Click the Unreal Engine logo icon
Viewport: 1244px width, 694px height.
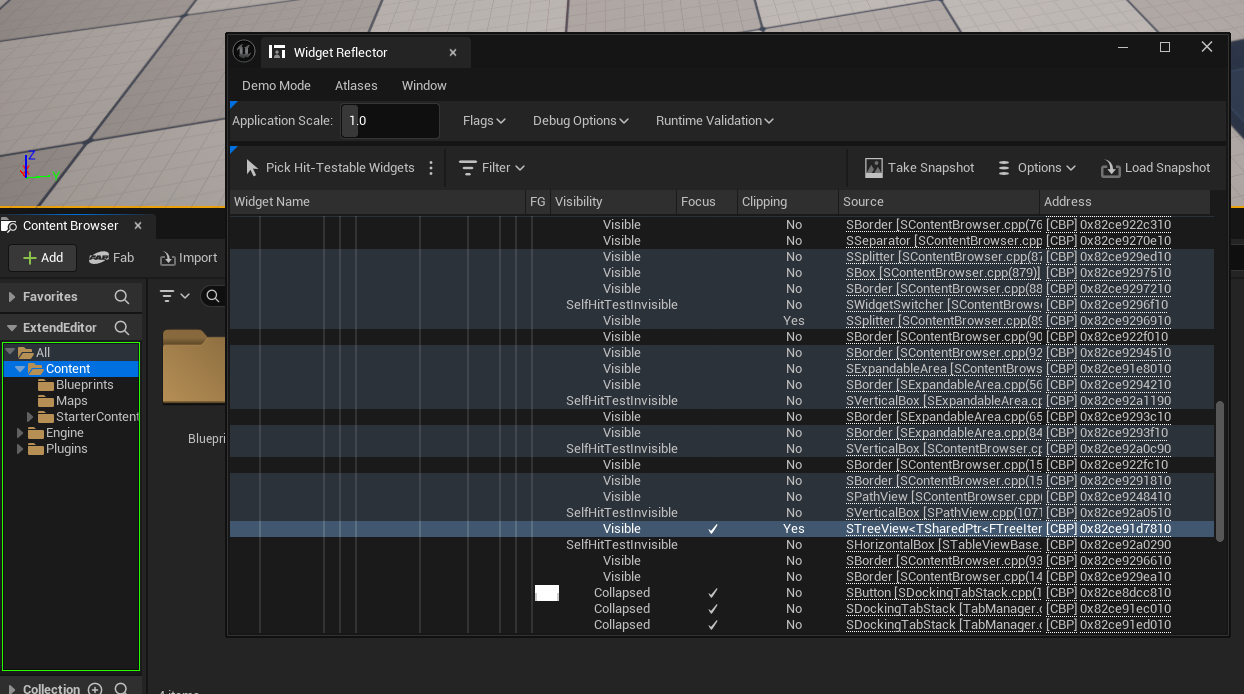click(x=244, y=51)
